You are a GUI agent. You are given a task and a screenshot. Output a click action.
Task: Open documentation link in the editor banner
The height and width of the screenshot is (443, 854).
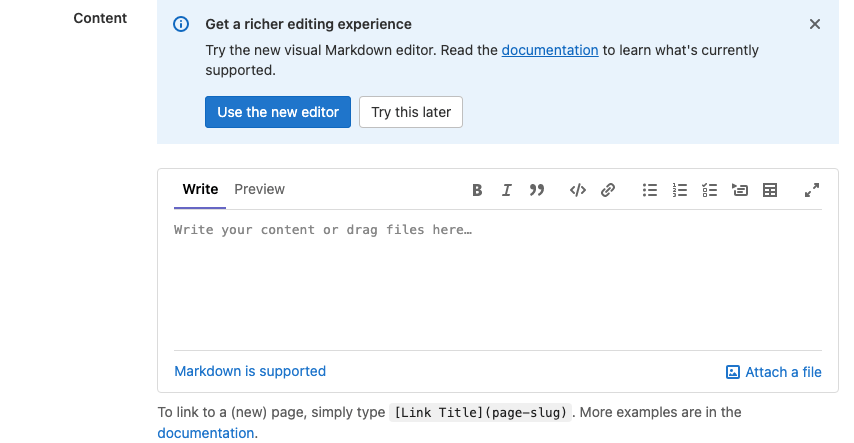click(550, 50)
